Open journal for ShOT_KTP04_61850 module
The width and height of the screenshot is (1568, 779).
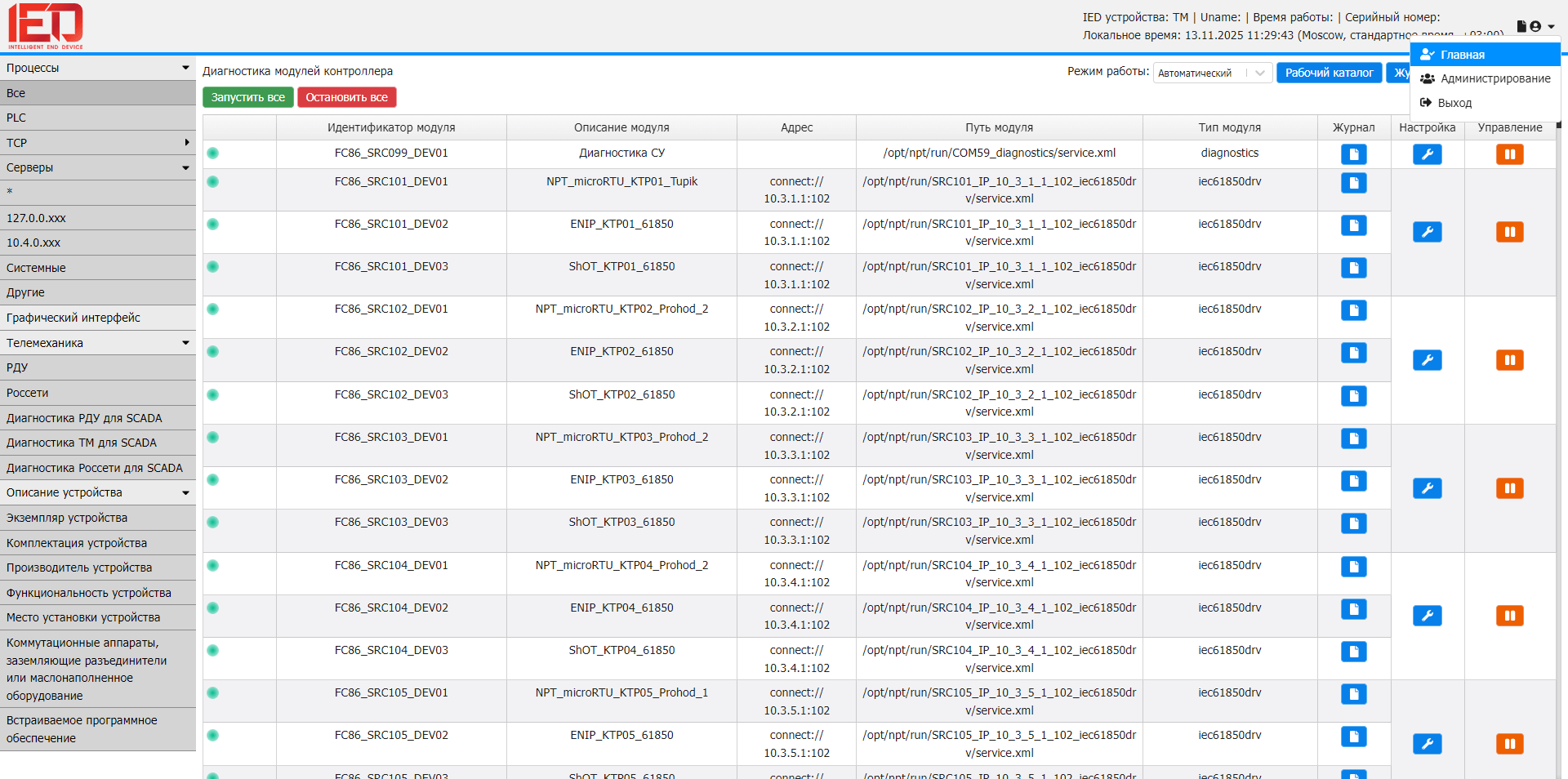click(1353, 652)
